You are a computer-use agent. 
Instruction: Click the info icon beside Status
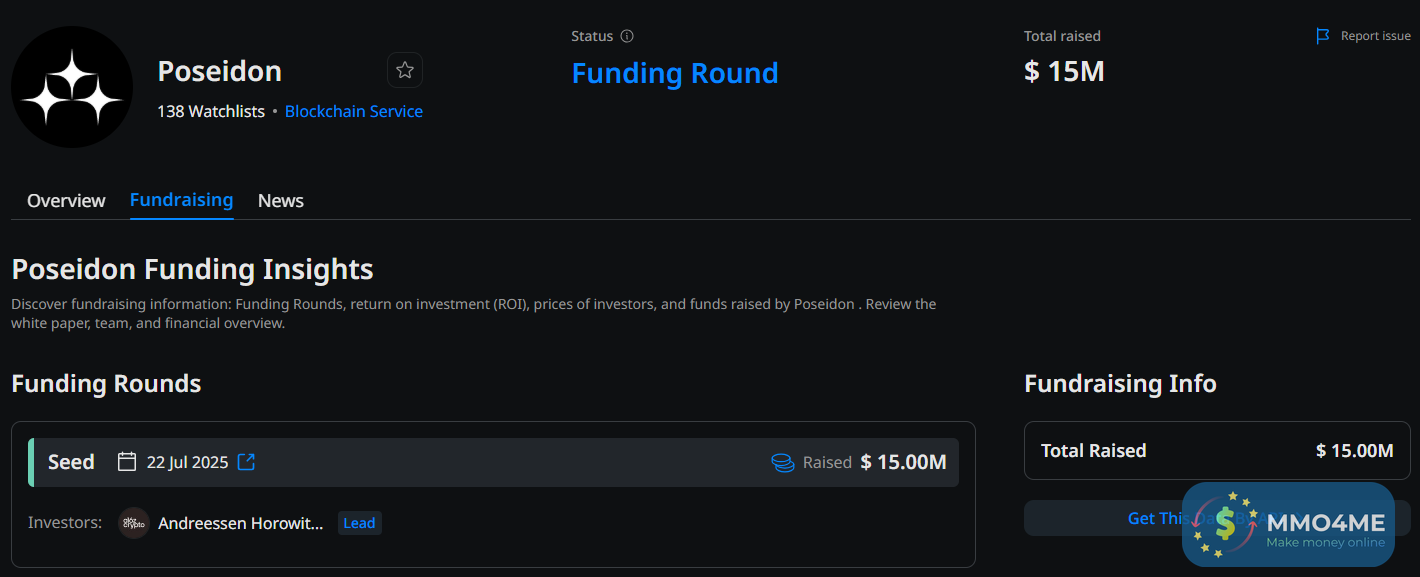click(x=627, y=36)
